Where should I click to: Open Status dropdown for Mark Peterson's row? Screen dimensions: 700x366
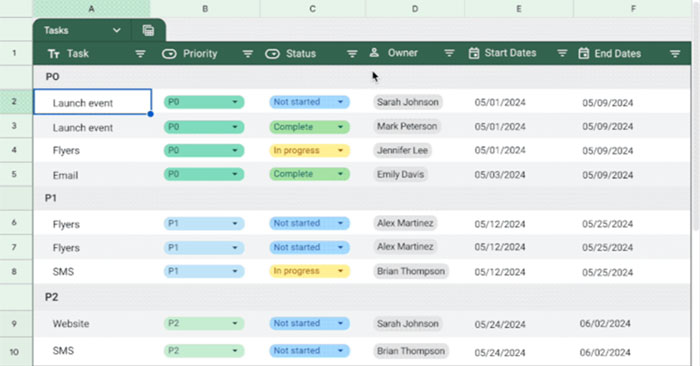coord(309,127)
